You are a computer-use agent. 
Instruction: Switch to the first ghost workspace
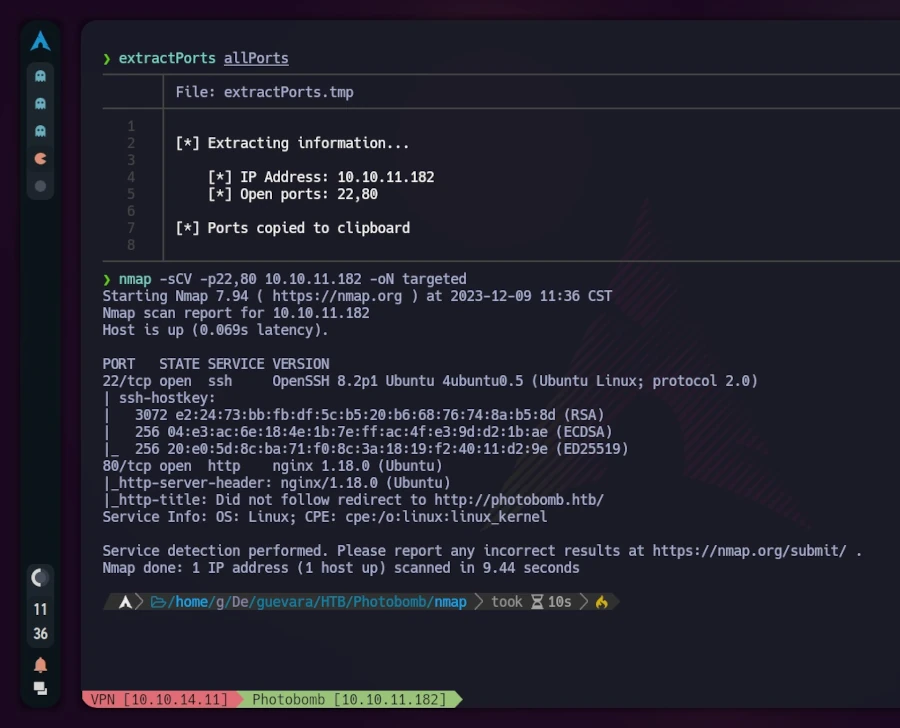[40, 76]
